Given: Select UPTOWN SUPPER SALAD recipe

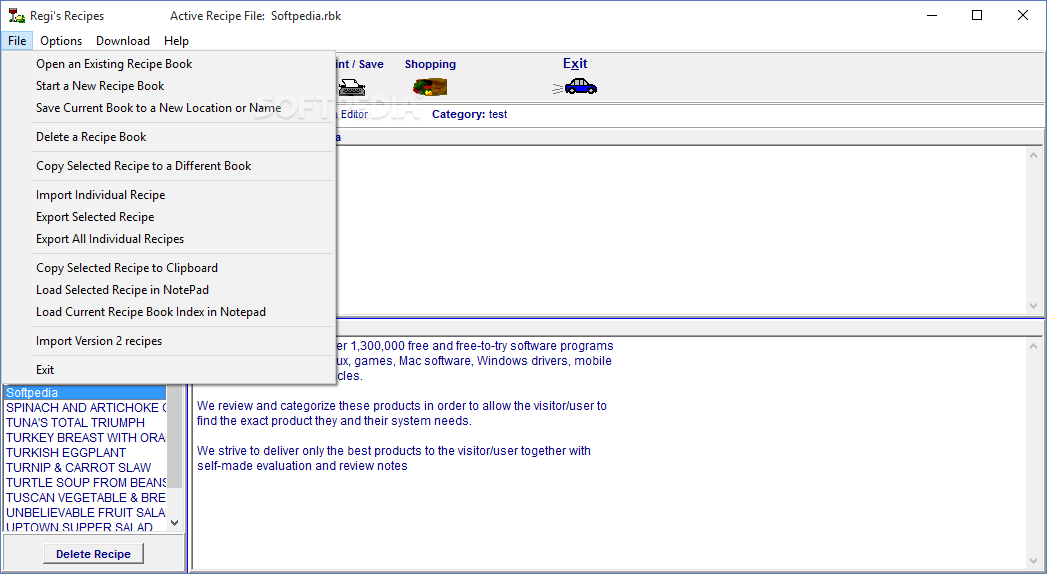Looking at the screenshot, I should [x=85, y=527].
